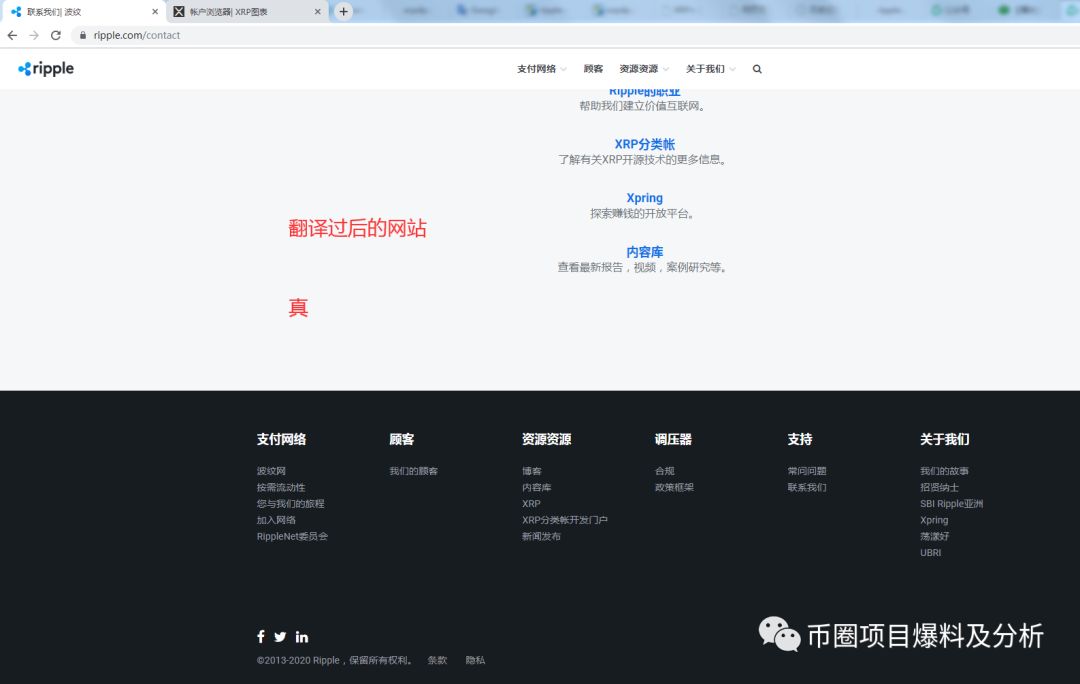Switch to the XRP图表 tab

(248, 12)
